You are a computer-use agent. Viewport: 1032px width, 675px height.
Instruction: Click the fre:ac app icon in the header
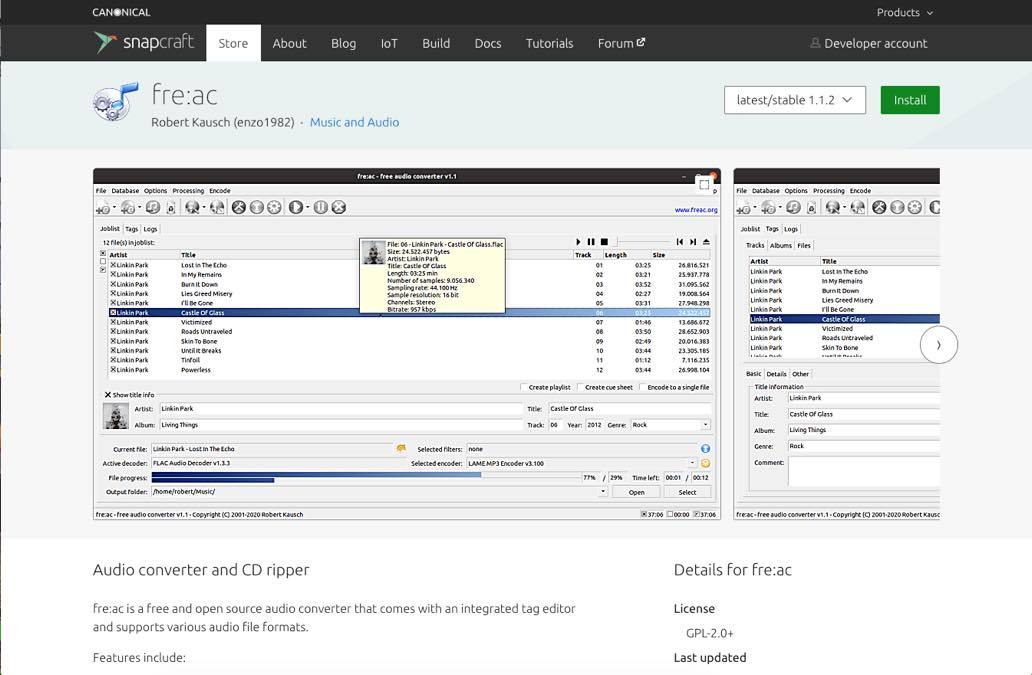click(x=115, y=103)
